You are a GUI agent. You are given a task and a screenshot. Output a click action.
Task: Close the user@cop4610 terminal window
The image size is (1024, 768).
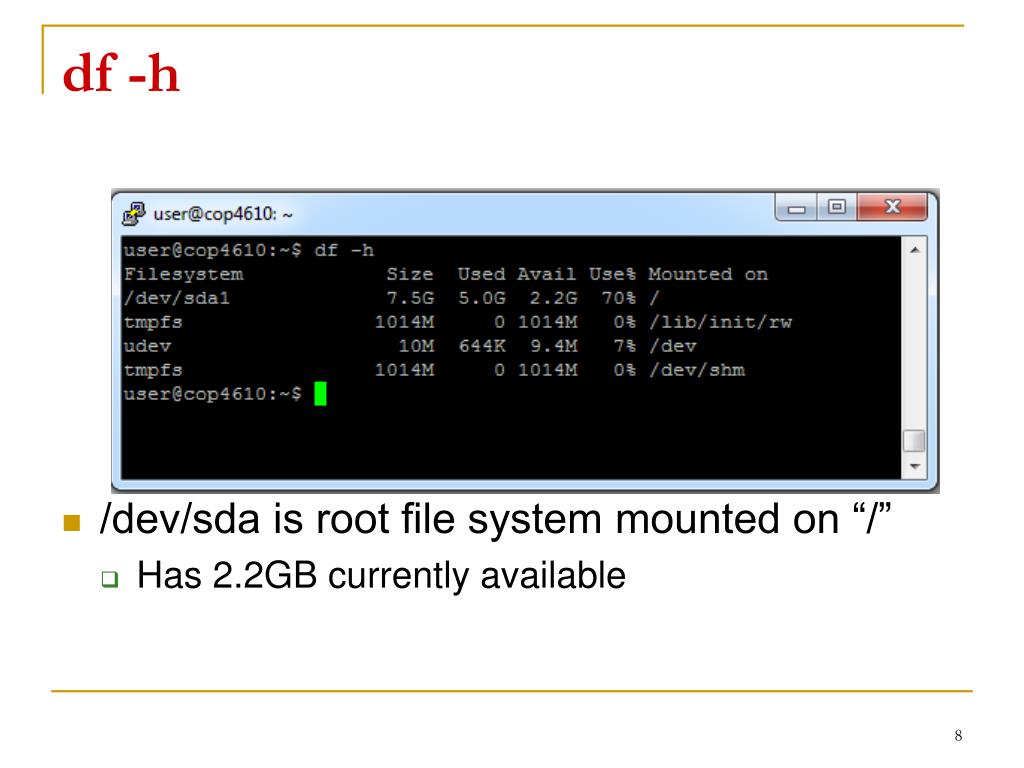(892, 208)
